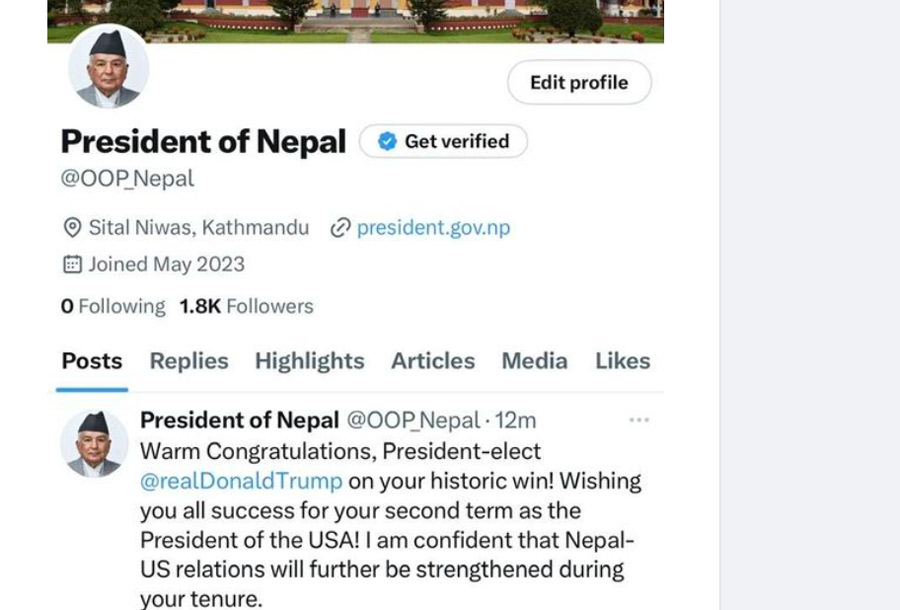
Task: Switch to the Replies tab
Action: pyautogui.click(x=189, y=361)
